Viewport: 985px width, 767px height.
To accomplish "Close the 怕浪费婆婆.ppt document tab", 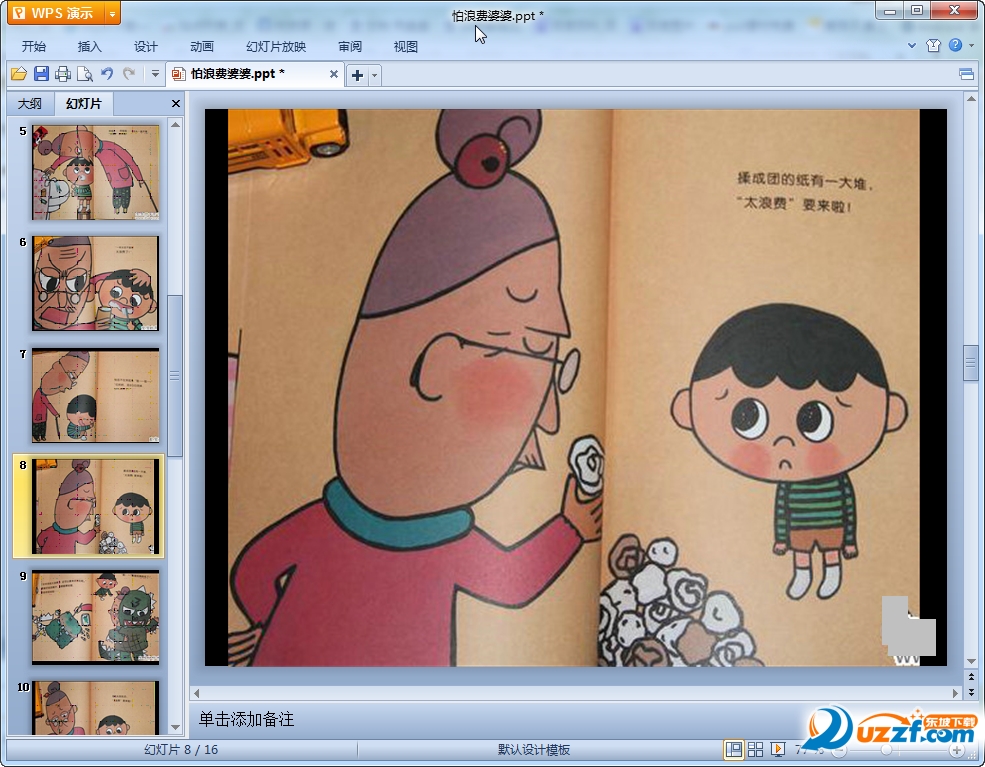I will pyautogui.click(x=334, y=74).
